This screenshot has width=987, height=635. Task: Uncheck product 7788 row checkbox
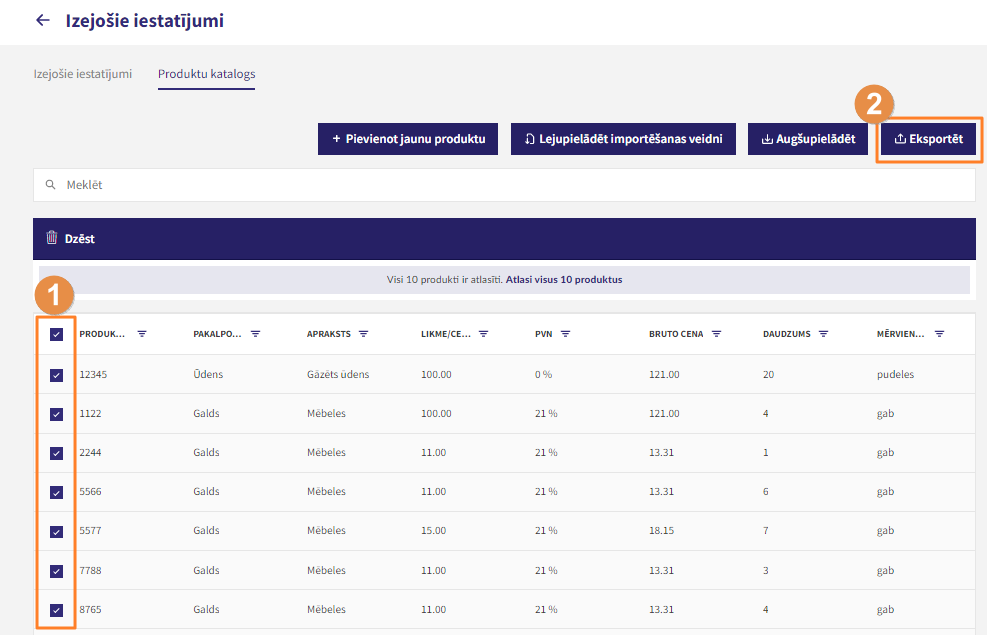[57, 571]
